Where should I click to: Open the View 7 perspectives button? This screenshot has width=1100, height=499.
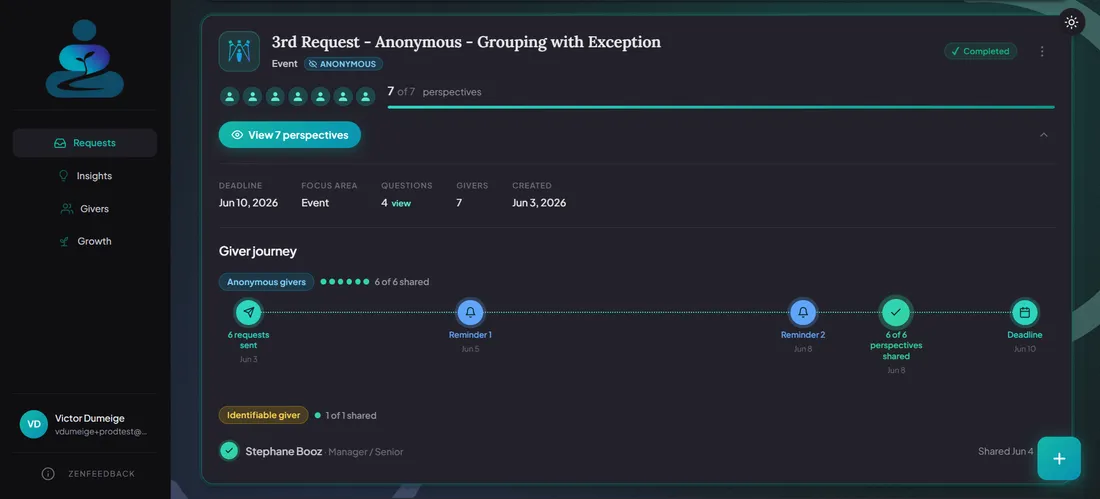point(290,135)
